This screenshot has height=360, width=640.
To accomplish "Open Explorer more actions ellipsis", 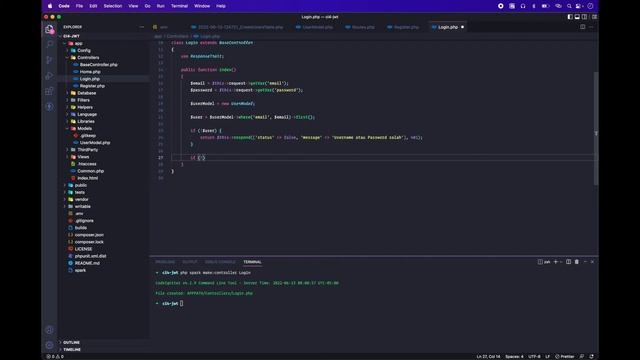I will (142, 27).
